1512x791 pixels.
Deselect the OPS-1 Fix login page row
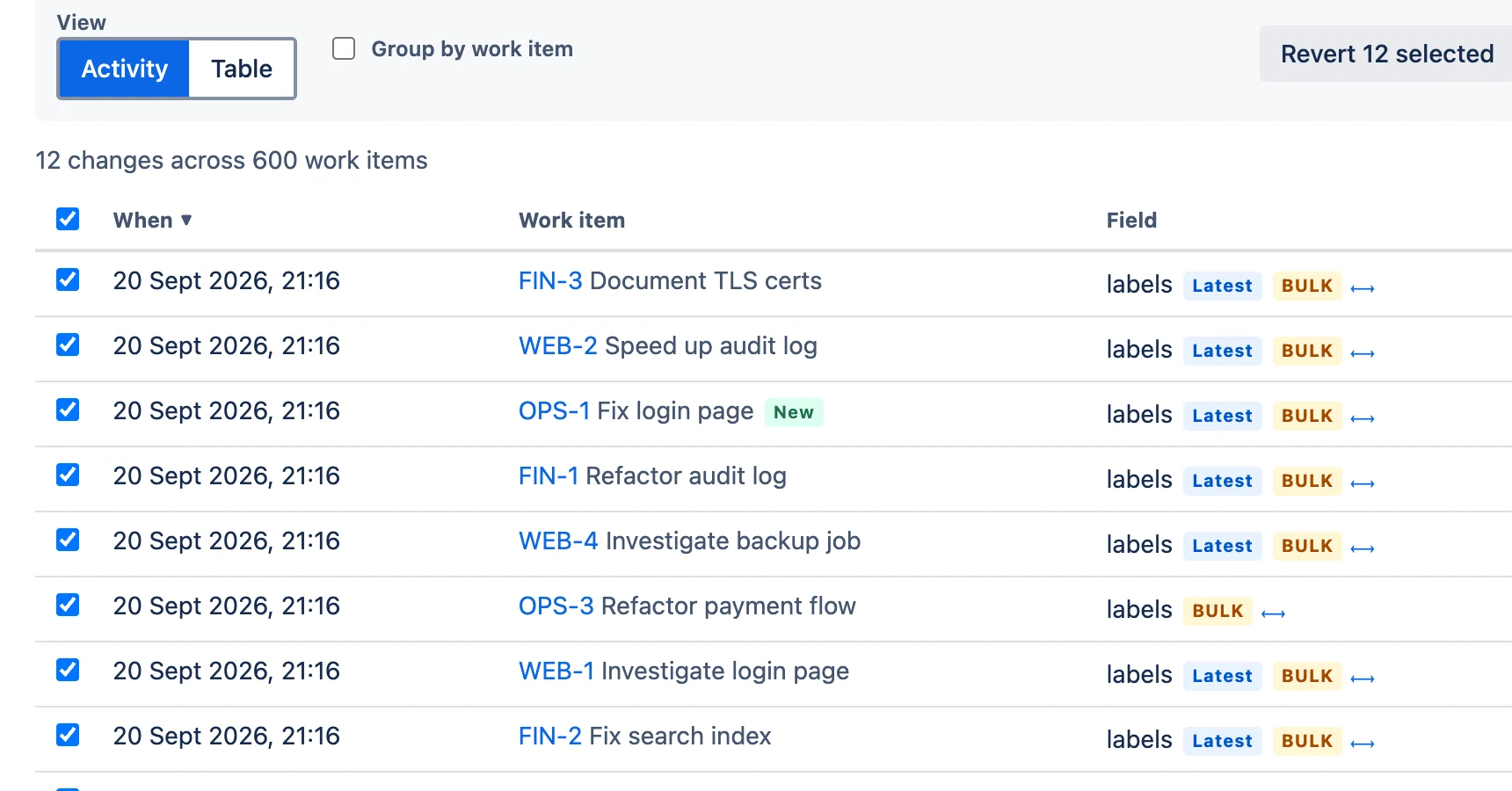coord(68,410)
